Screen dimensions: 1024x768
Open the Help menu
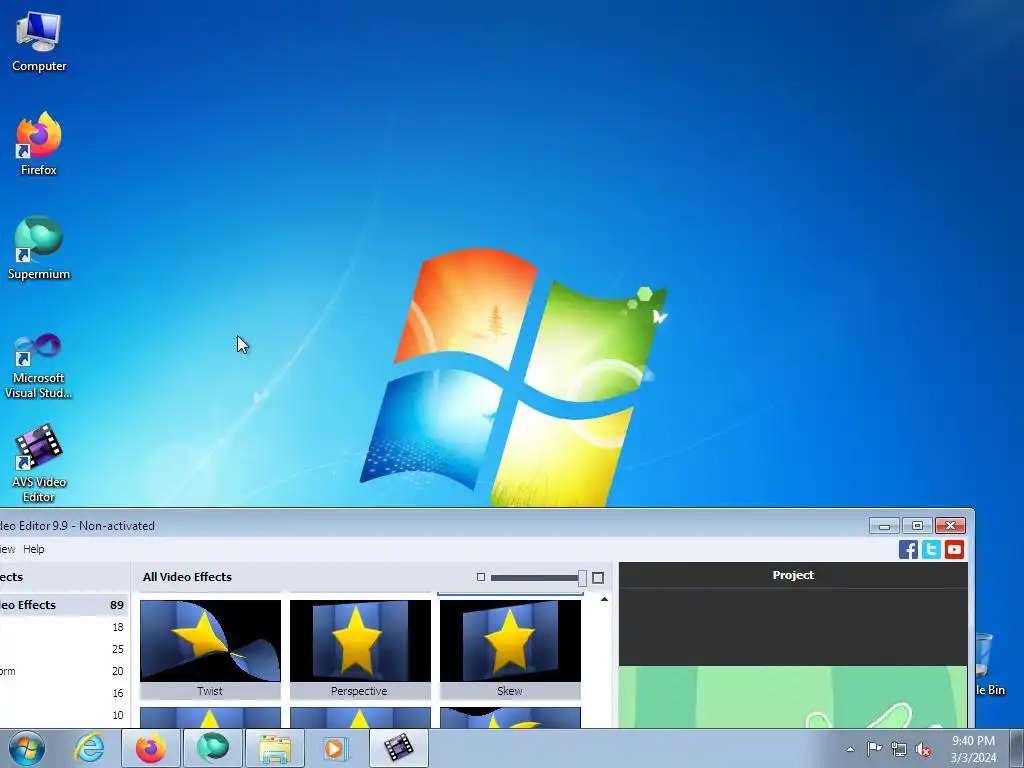tap(34, 549)
